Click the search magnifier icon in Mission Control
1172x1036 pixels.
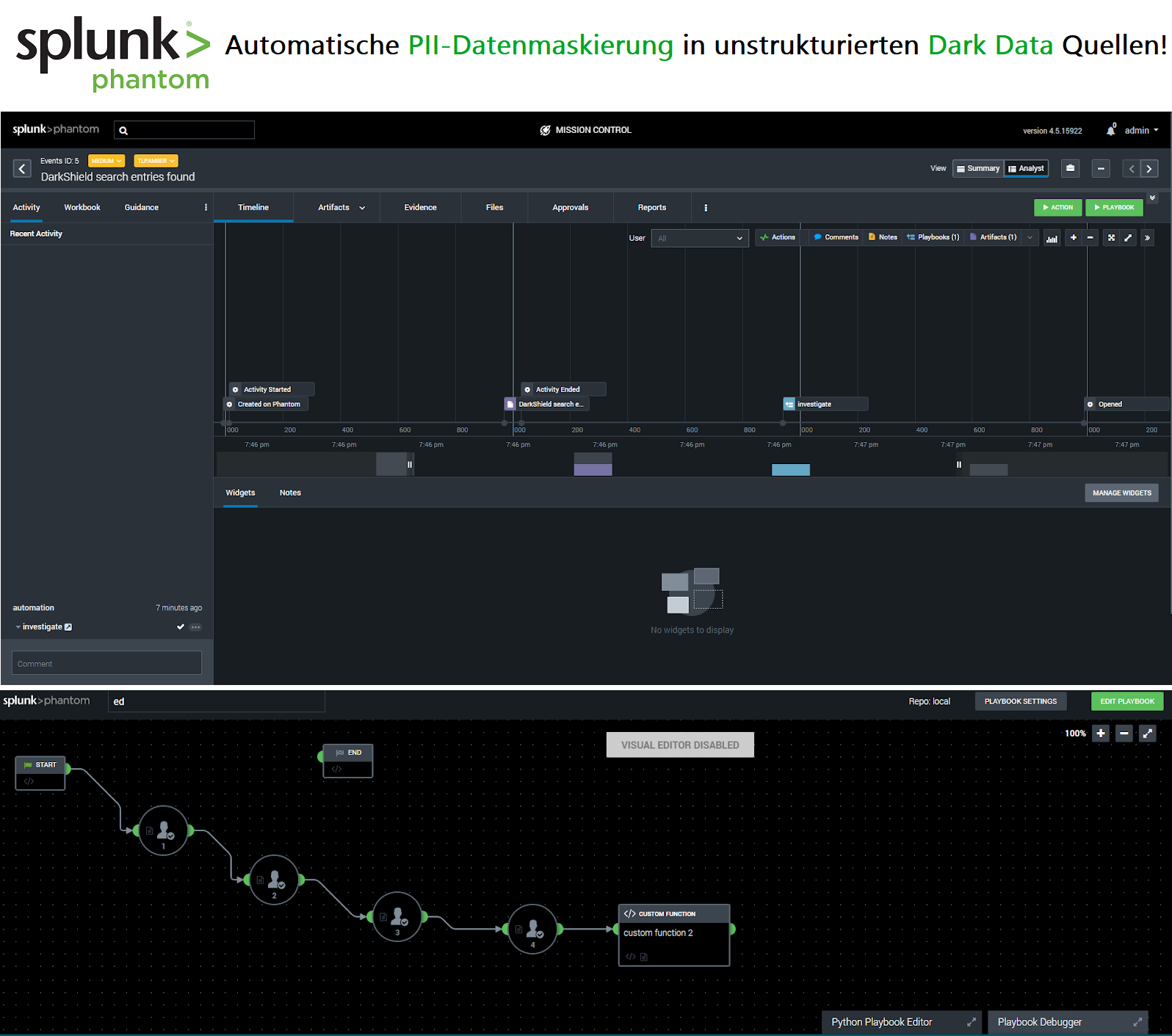tap(123, 131)
